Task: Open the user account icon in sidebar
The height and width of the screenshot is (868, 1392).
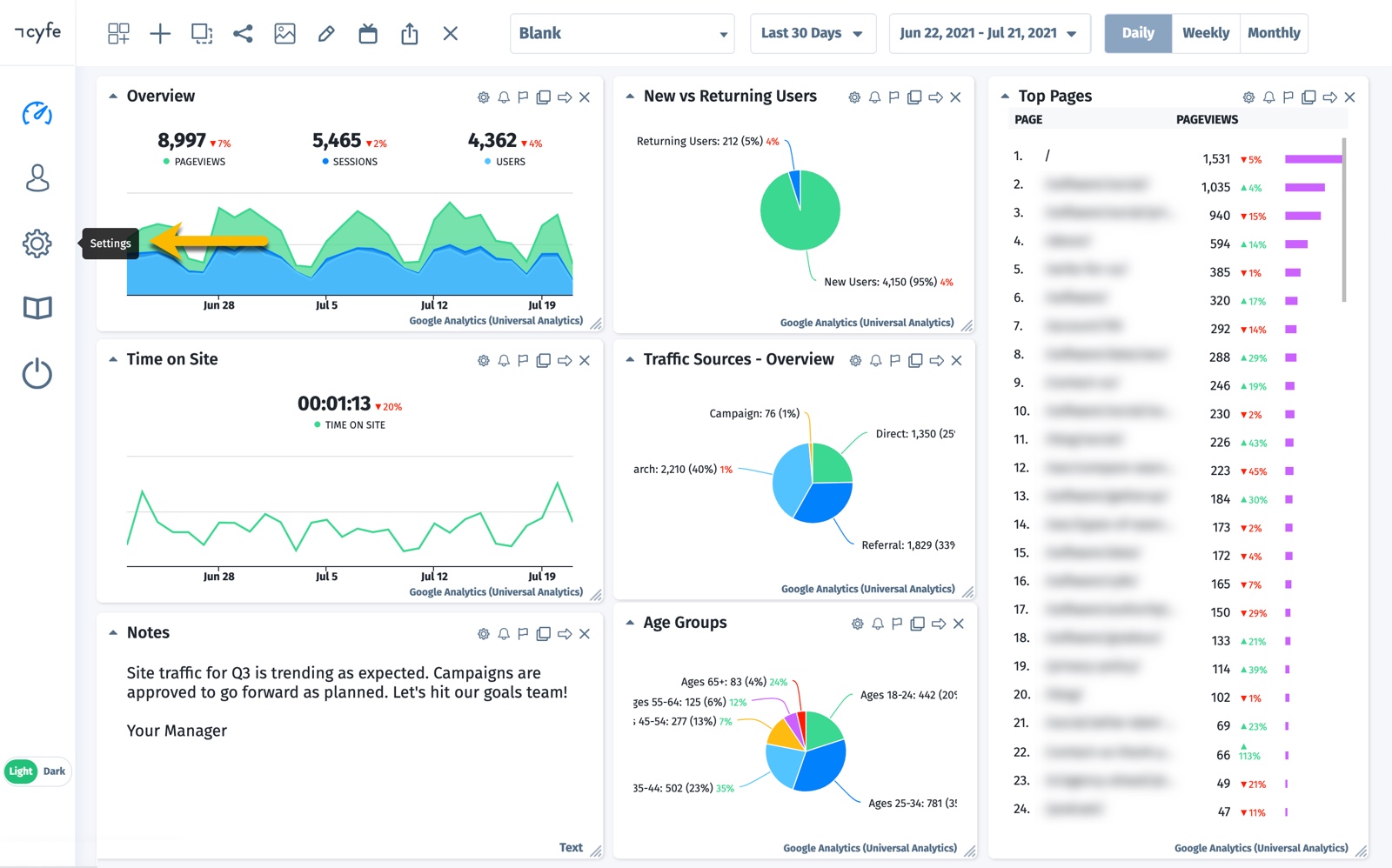Action: (37, 178)
